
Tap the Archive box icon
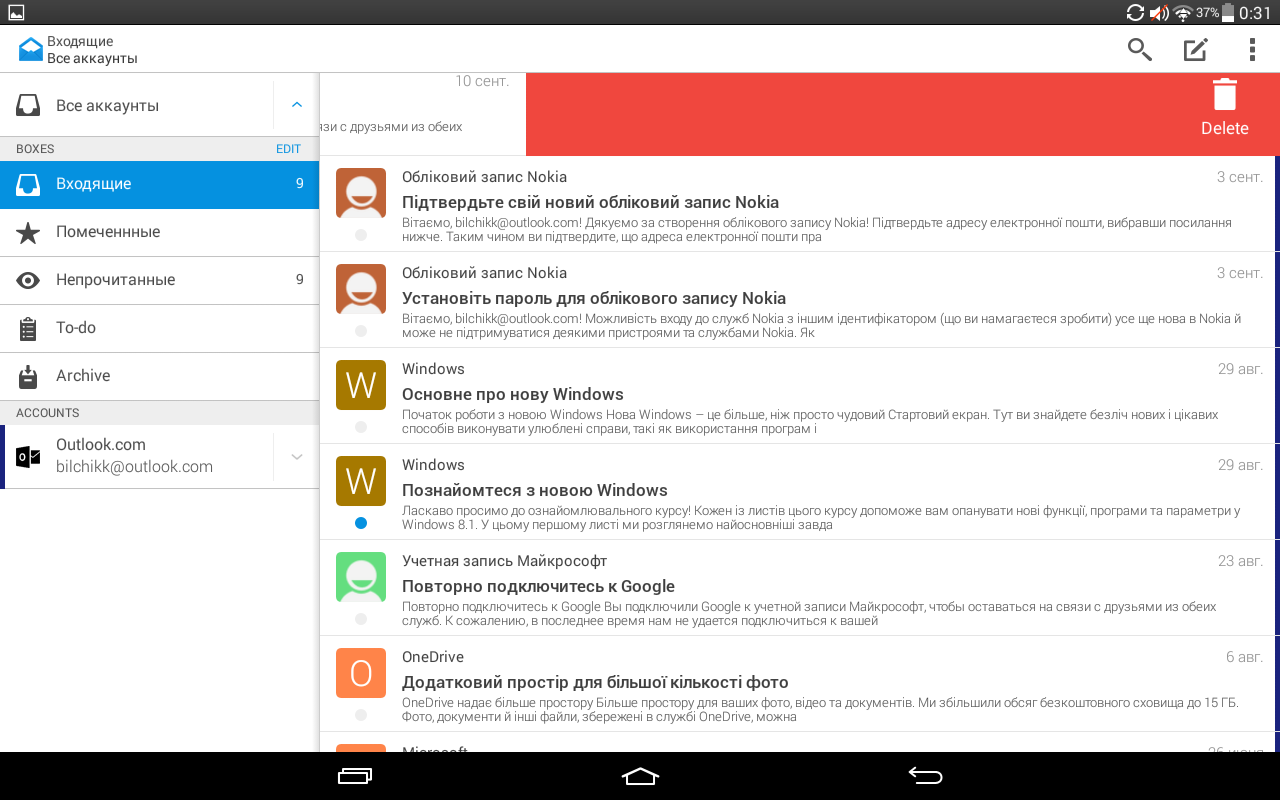[x=28, y=376]
